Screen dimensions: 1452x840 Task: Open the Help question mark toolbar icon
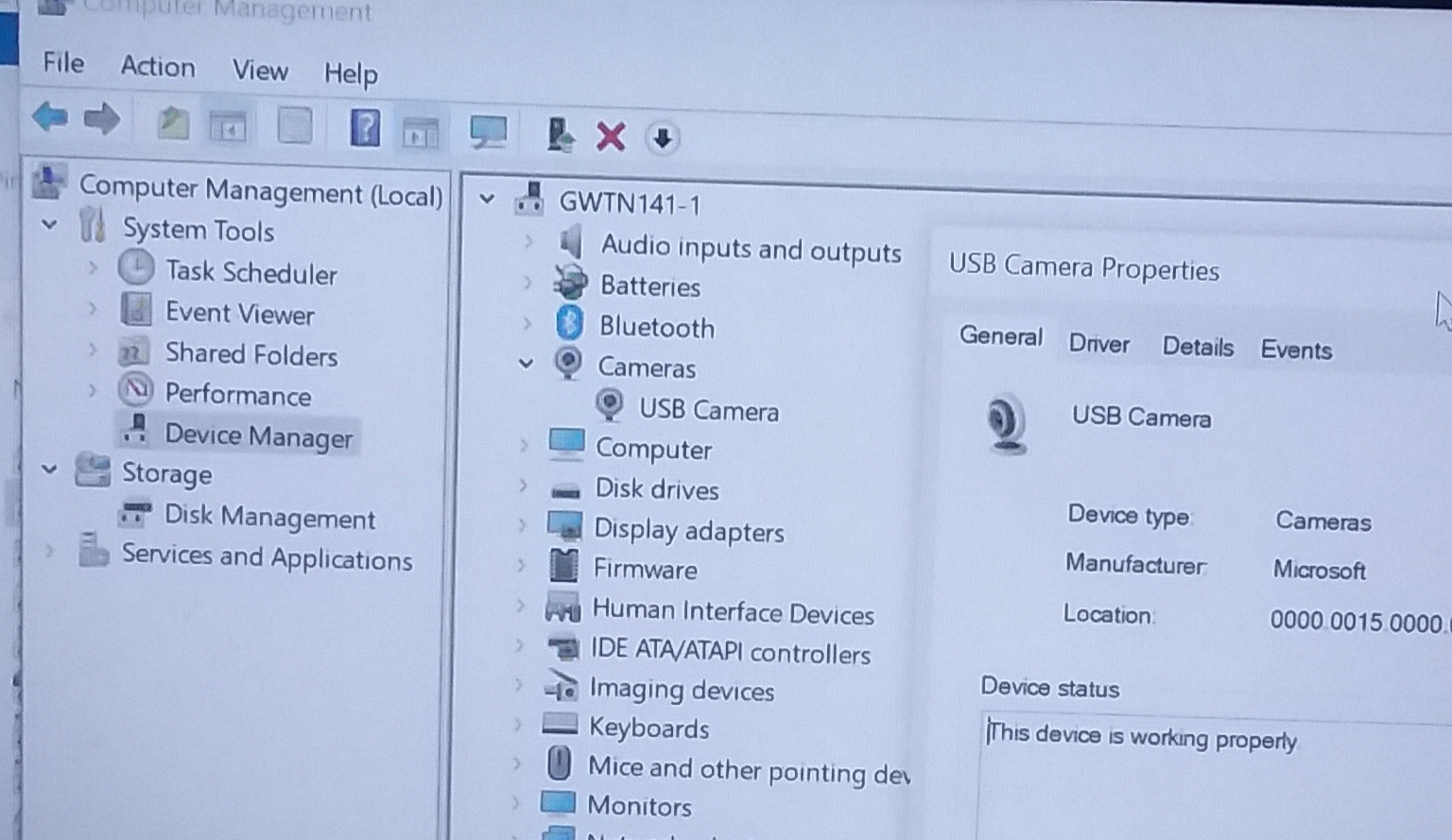(x=365, y=127)
